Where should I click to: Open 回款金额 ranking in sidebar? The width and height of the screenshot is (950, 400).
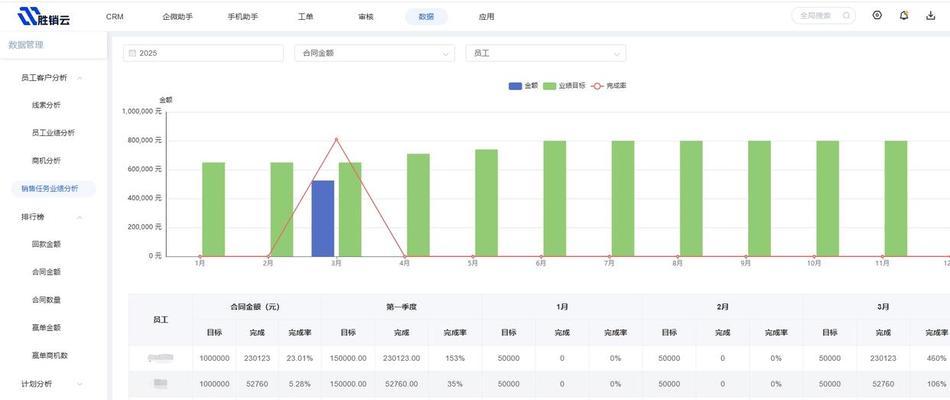[x=47, y=245]
